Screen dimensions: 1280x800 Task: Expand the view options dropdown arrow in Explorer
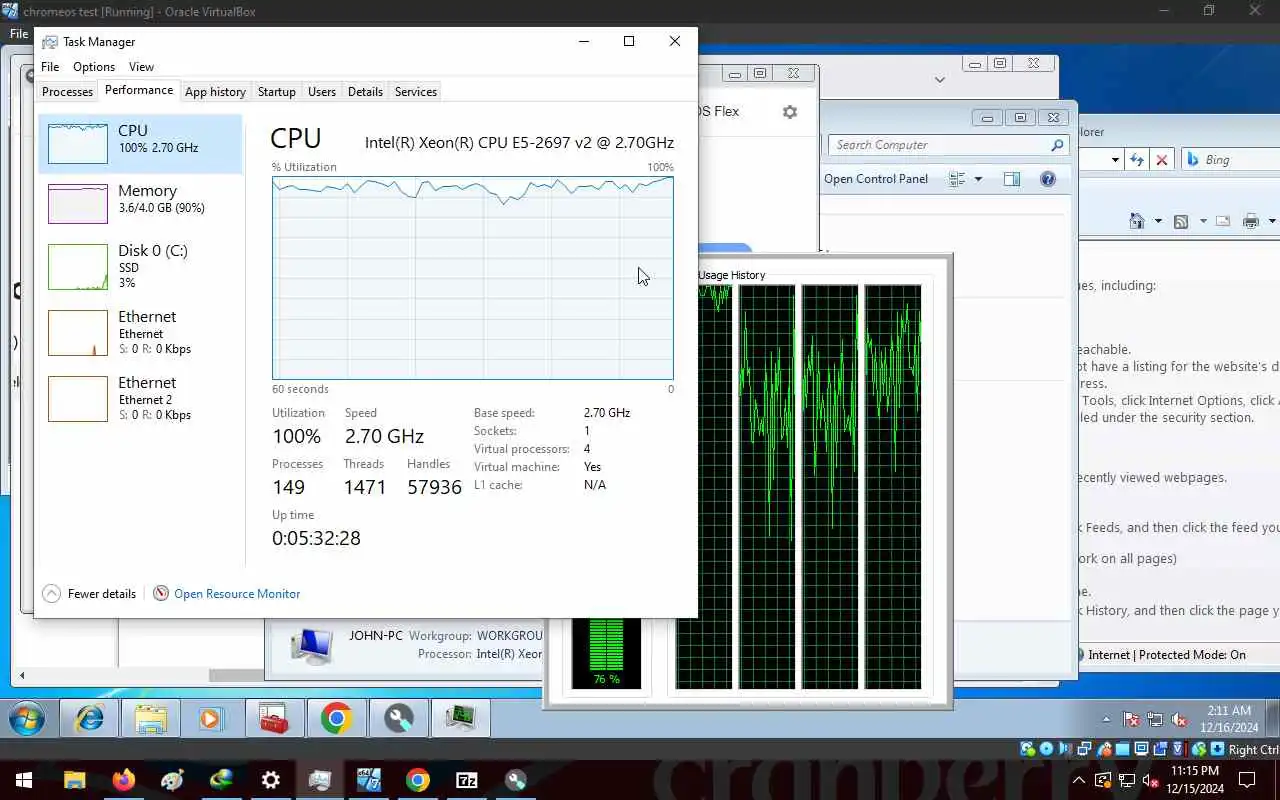(x=978, y=179)
